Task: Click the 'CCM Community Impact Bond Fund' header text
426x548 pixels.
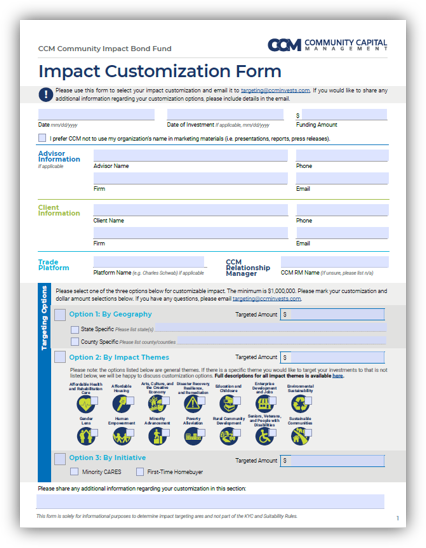Action: 104,49
